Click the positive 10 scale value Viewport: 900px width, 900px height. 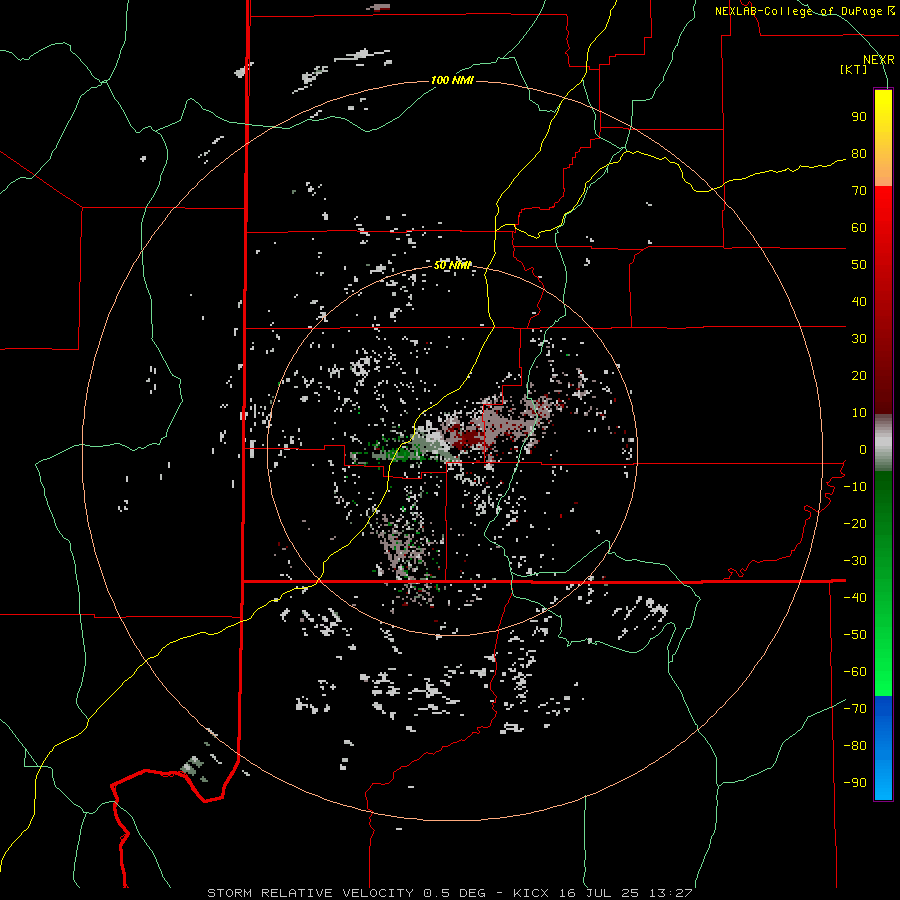click(x=859, y=413)
